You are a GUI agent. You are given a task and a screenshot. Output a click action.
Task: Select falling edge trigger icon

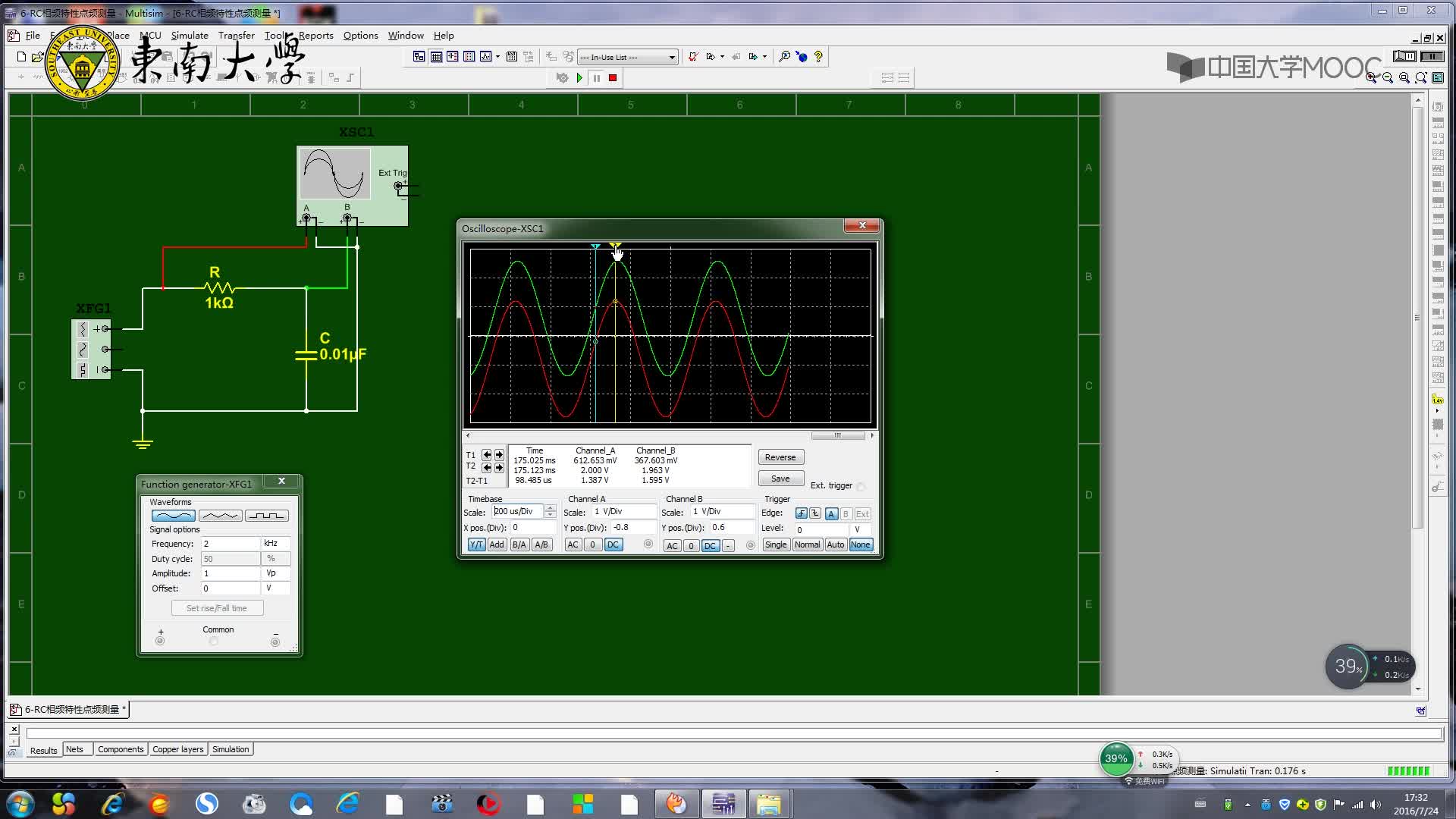[x=815, y=513]
